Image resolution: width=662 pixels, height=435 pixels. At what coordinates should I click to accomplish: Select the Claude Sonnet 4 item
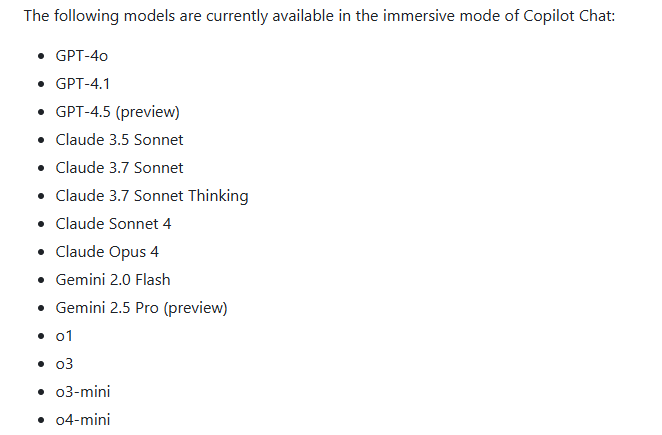[x=114, y=224]
